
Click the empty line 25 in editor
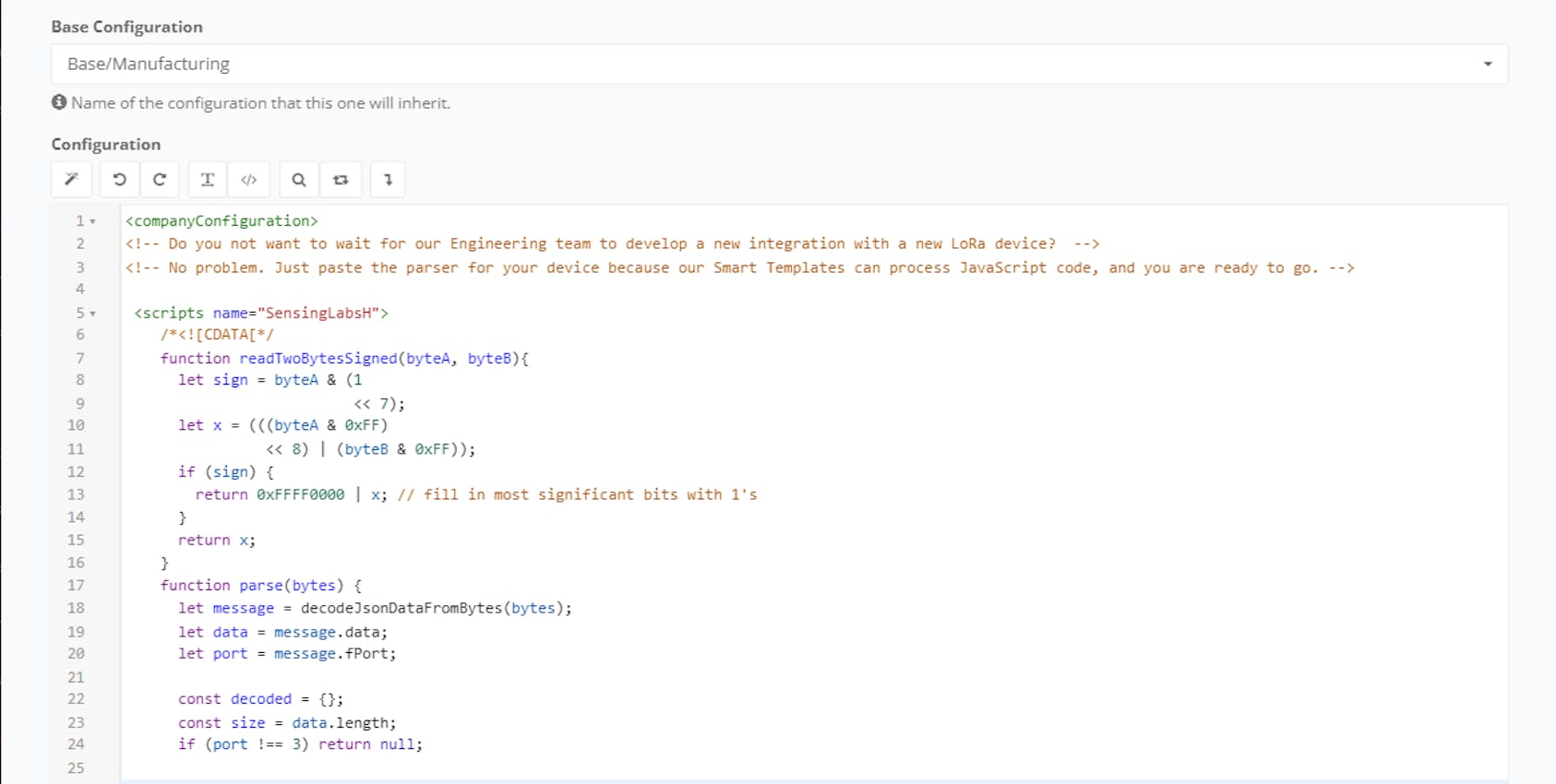point(554,767)
